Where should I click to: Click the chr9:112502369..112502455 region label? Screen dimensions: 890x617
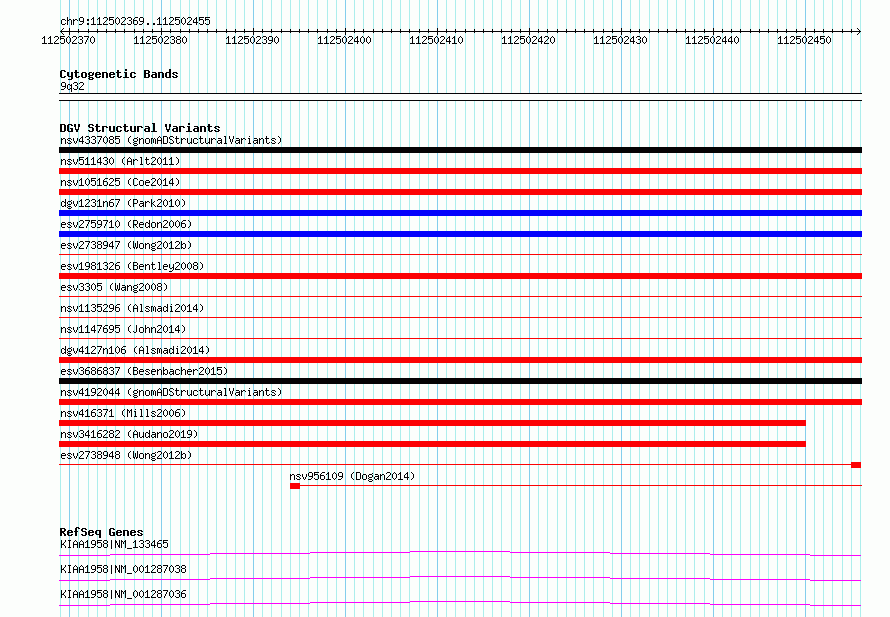point(135,21)
